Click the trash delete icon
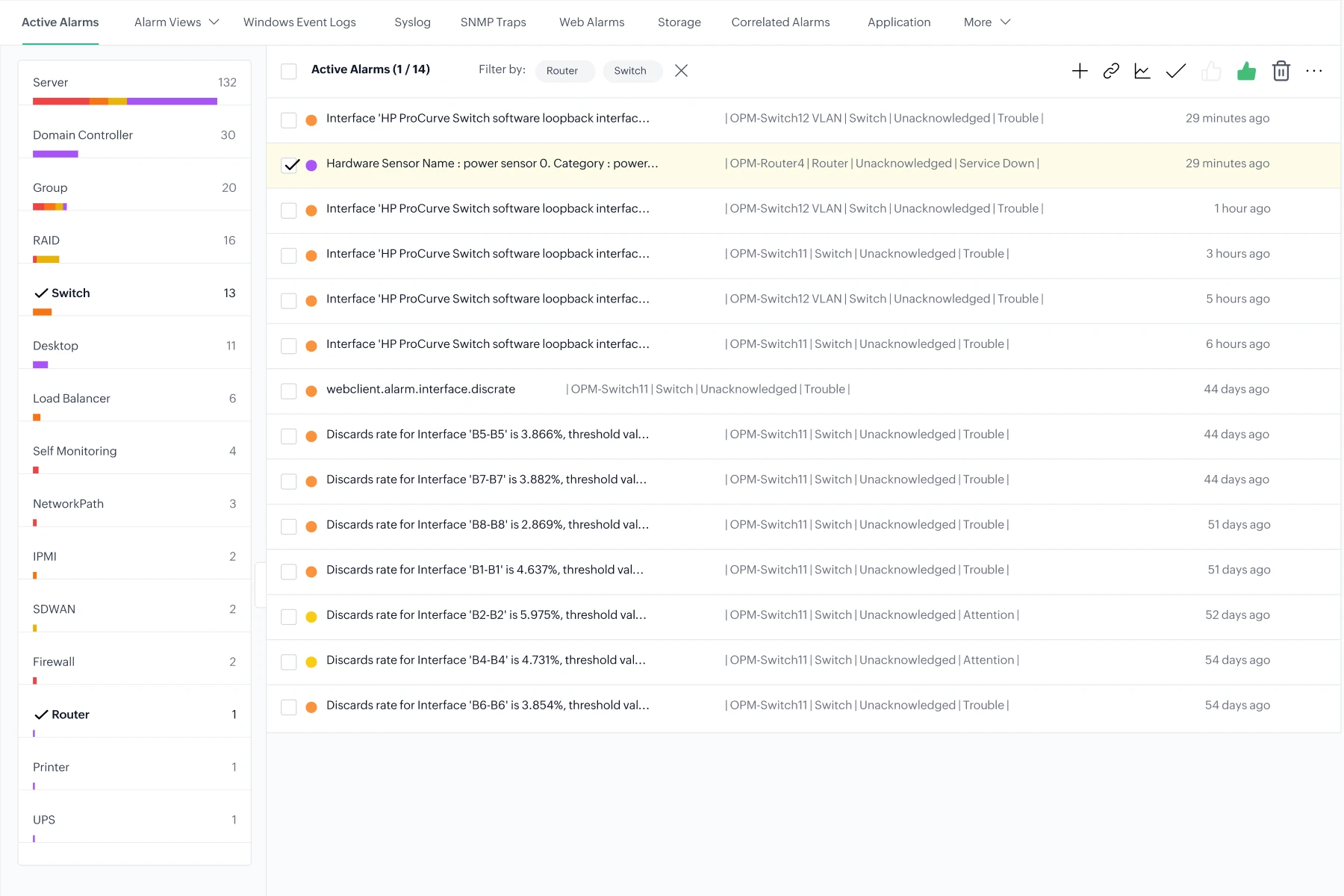This screenshot has height=896, width=1344. tap(1281, 71)
